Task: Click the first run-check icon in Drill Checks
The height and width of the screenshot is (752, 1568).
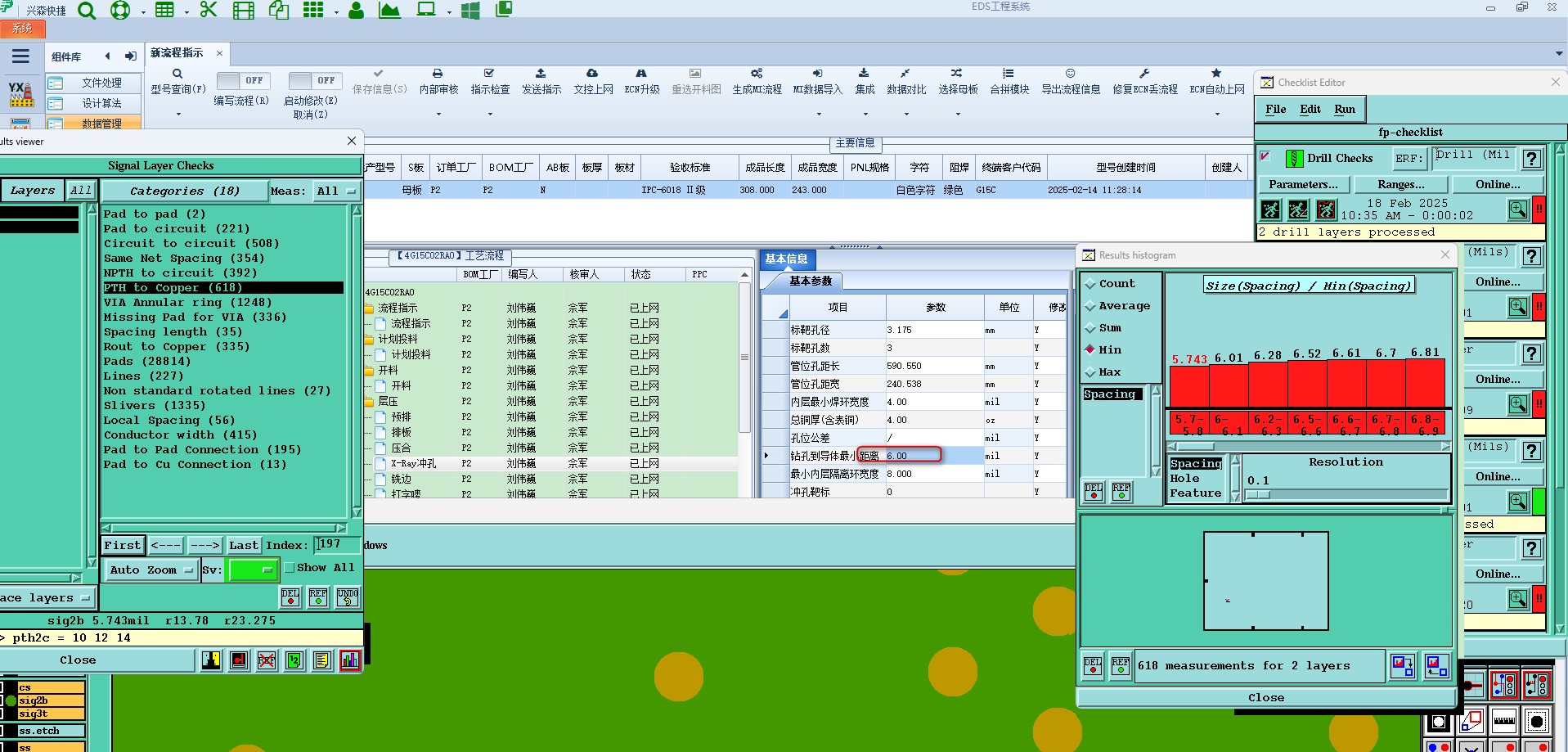Action: pyautogui.click(x=1270, y=209)
